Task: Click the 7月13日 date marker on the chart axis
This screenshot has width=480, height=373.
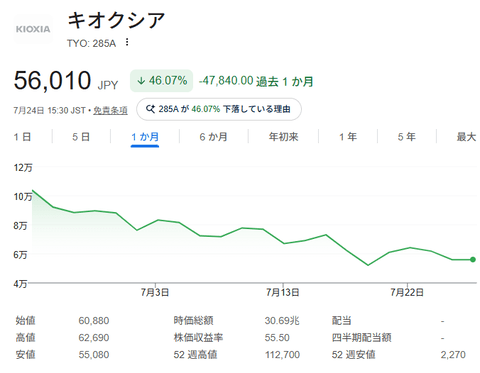Action: (x=282, y=292)
